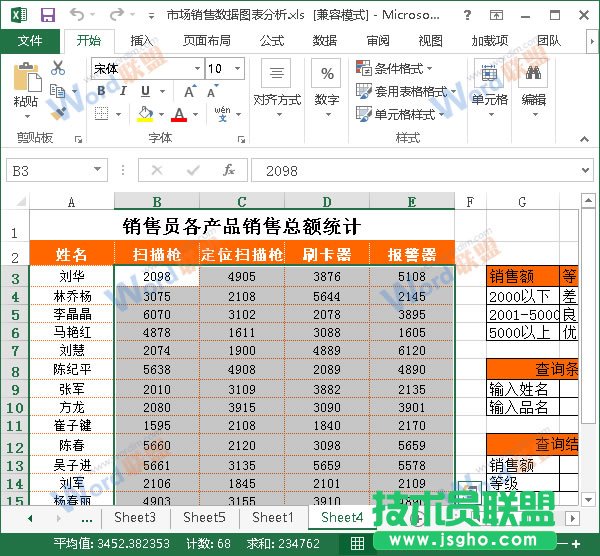Decrease font size with smaller A icon

pyautogui.click(x=212, y=91)
